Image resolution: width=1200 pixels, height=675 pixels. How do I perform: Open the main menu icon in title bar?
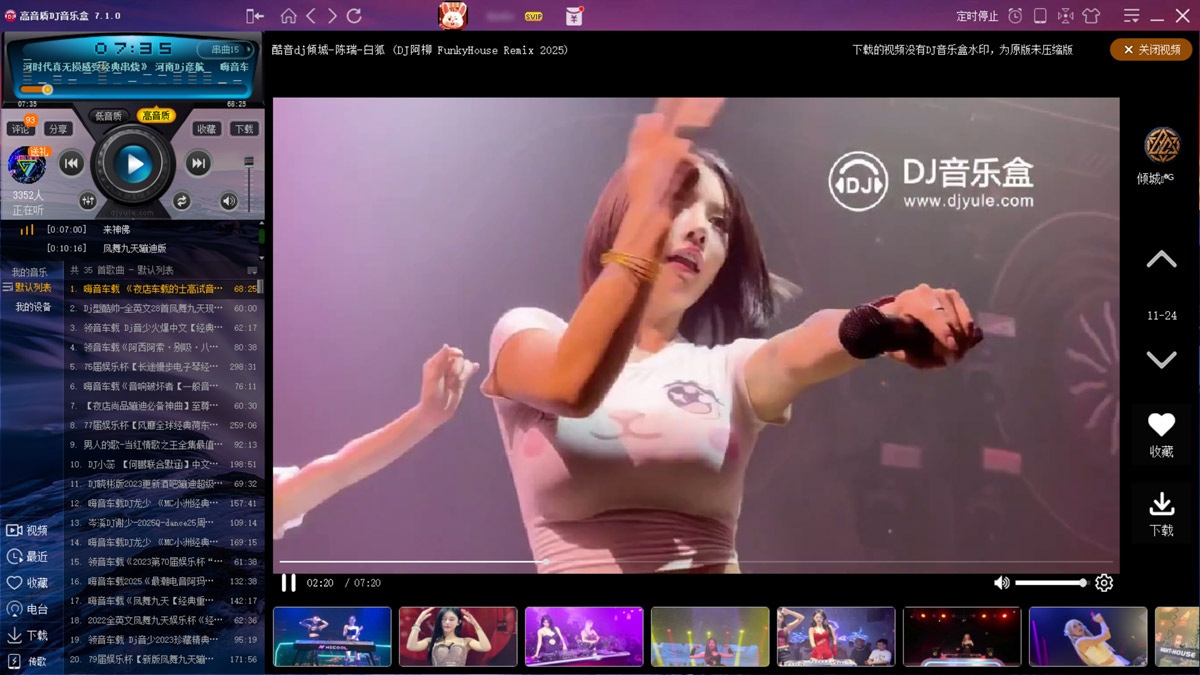pos(1131,16)
